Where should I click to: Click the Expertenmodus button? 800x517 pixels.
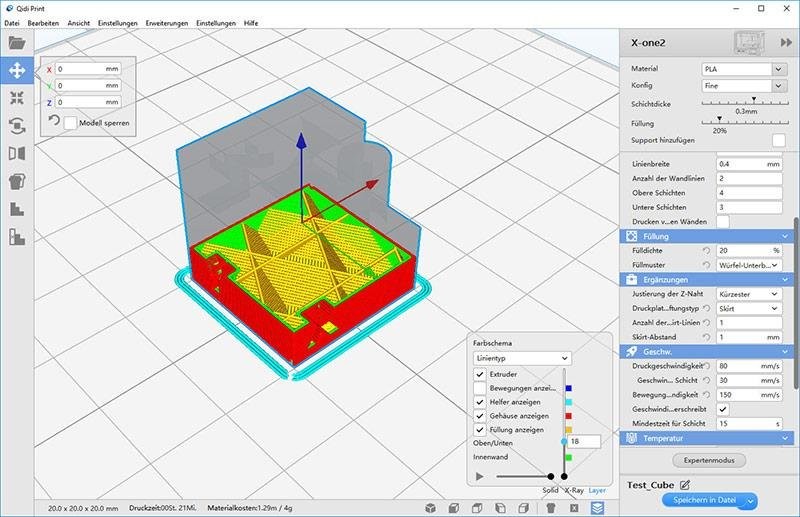coord(708,460)
